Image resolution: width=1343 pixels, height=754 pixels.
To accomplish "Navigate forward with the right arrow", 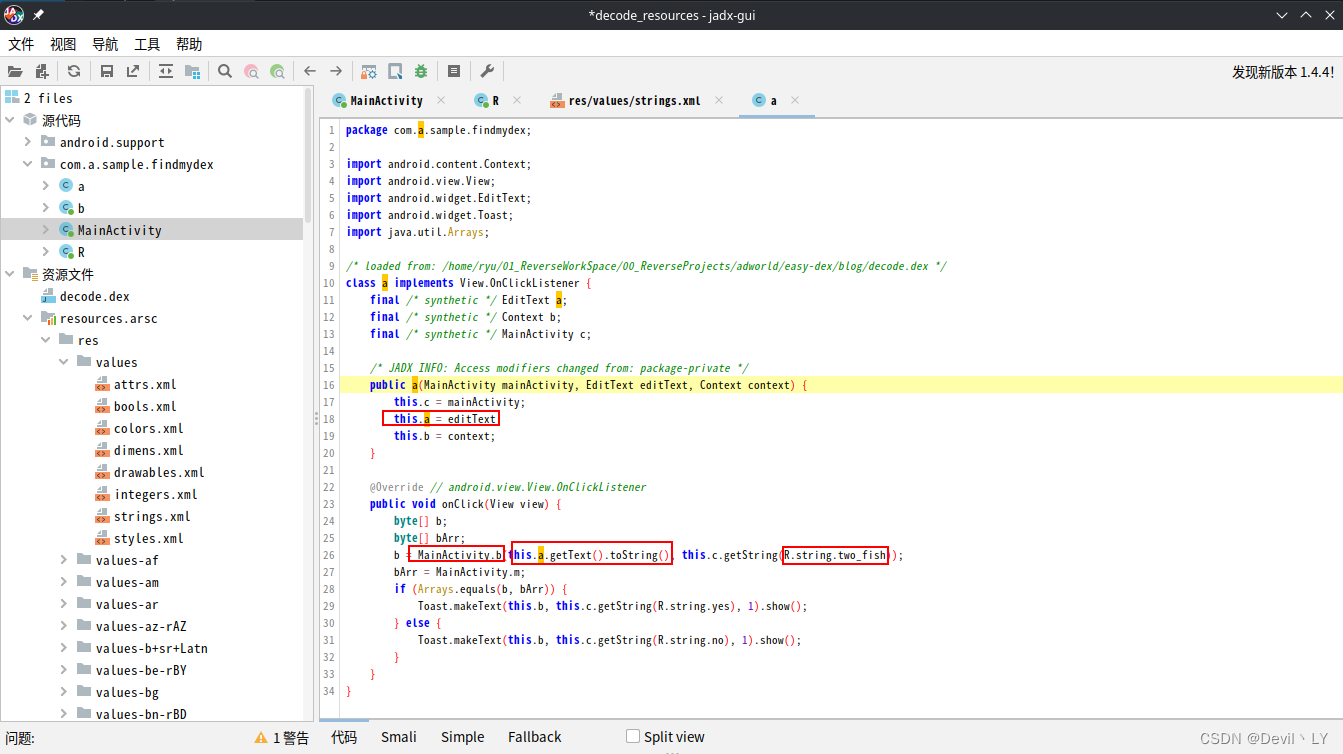I will pyautogui.click(x=336, y=71).
